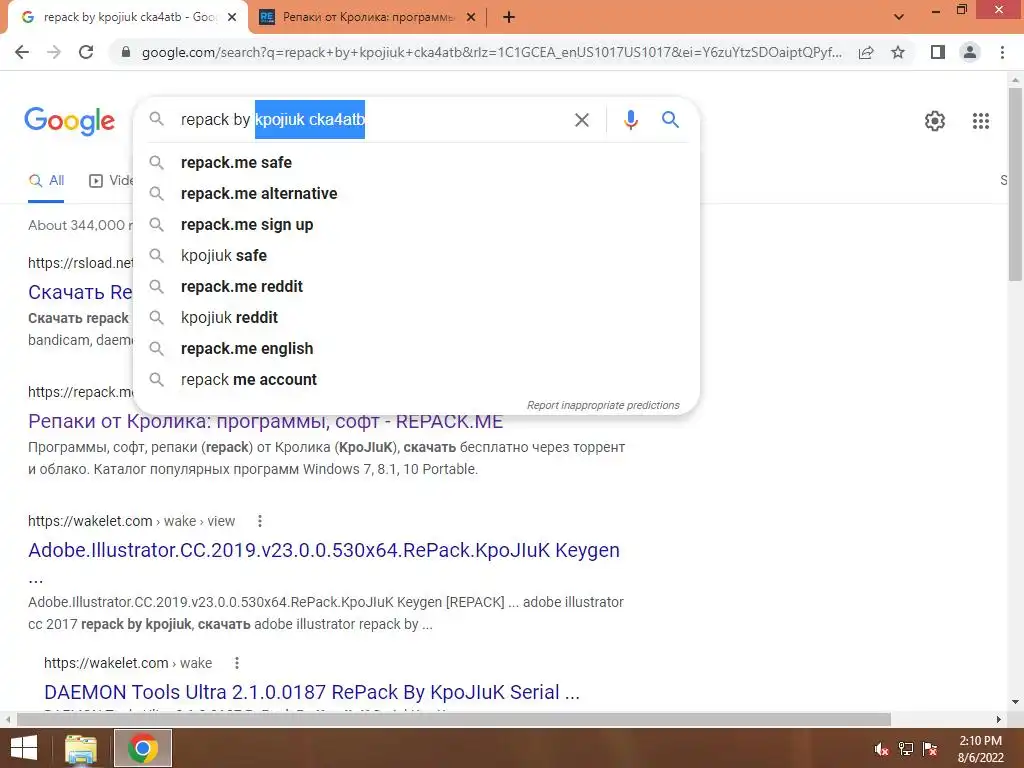Open Google quick settings gear
The height and width of the screenshot is (768, 1024).
[x=935, y=121]
